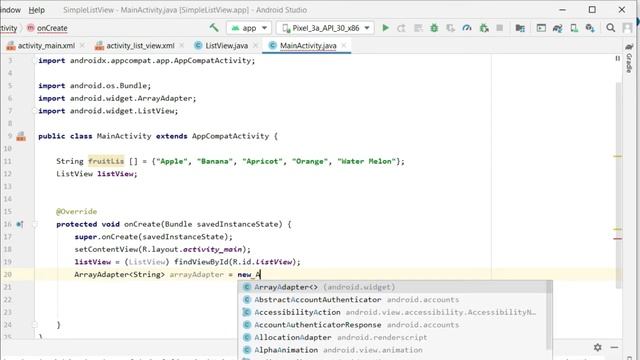Collapse the imports fold on line 7

35,111
